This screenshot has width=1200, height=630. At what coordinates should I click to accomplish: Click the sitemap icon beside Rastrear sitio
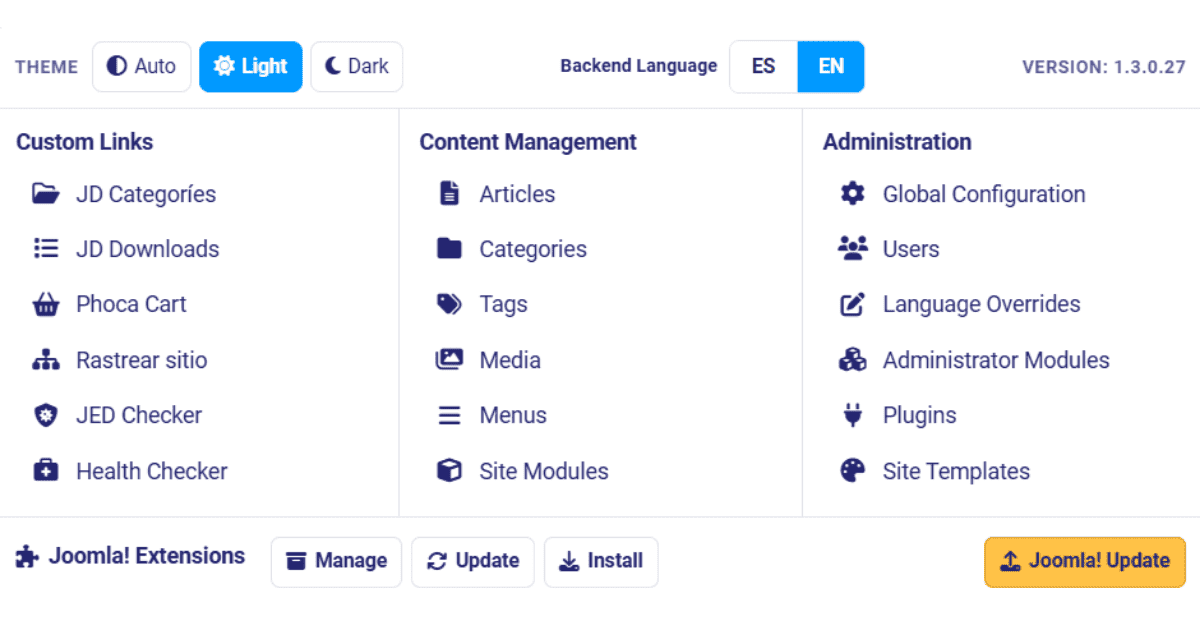click(45, 360)
